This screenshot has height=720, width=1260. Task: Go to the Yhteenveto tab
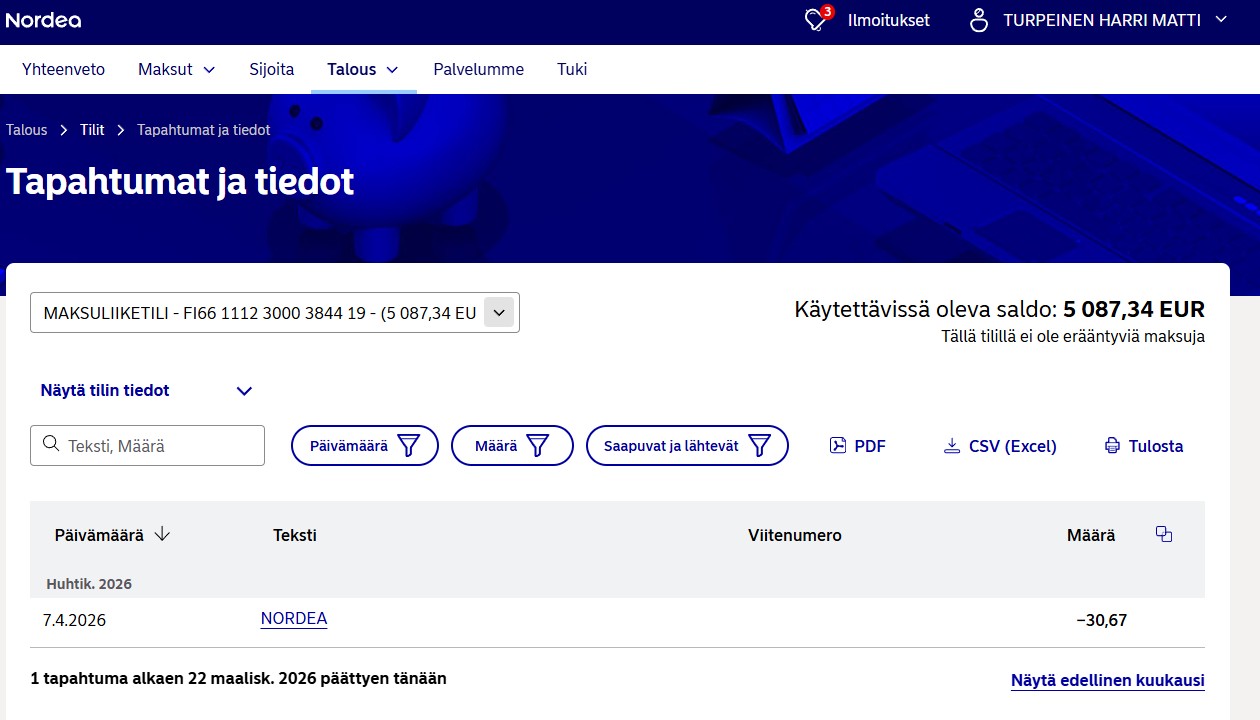click(x=64, y=69)
